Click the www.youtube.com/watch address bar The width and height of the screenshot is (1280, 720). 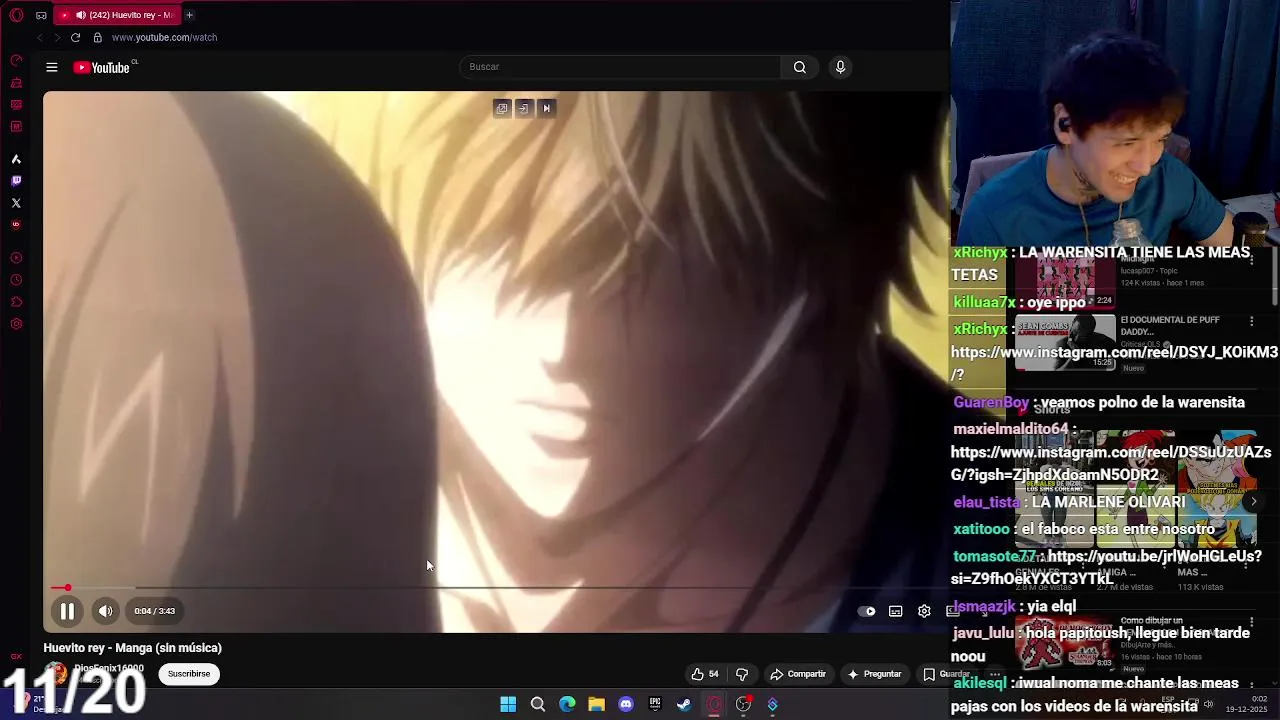(x=164, y=37)
